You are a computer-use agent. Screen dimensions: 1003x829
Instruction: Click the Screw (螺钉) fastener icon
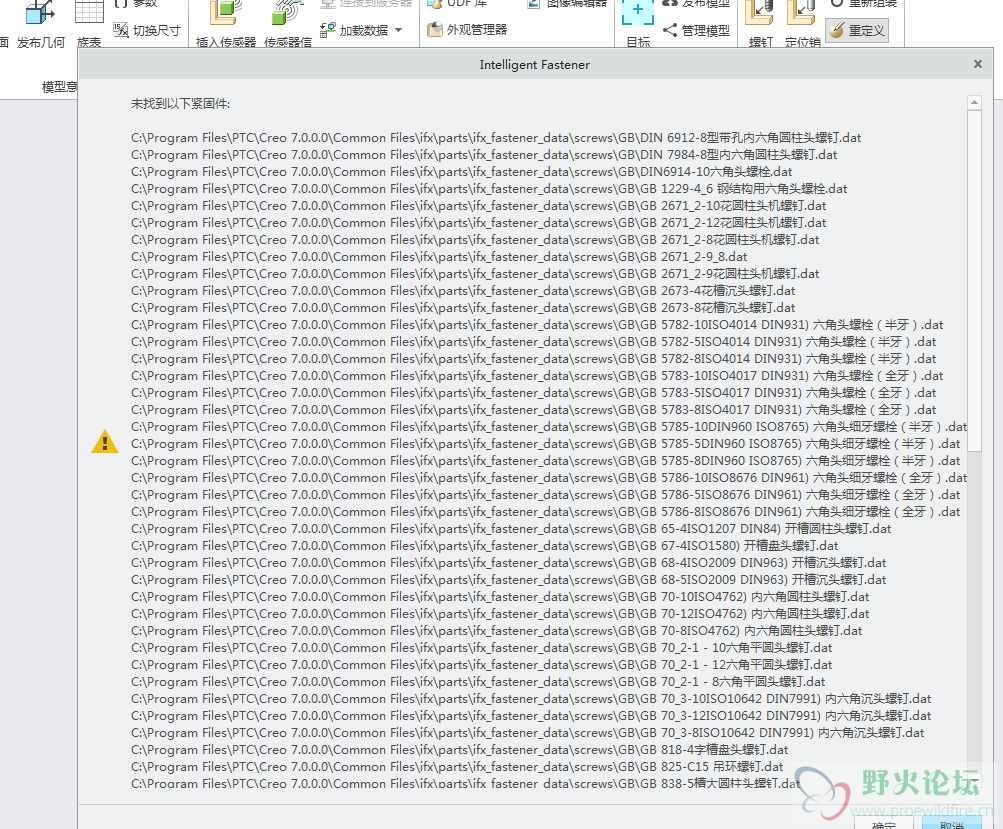click(761, 13)
